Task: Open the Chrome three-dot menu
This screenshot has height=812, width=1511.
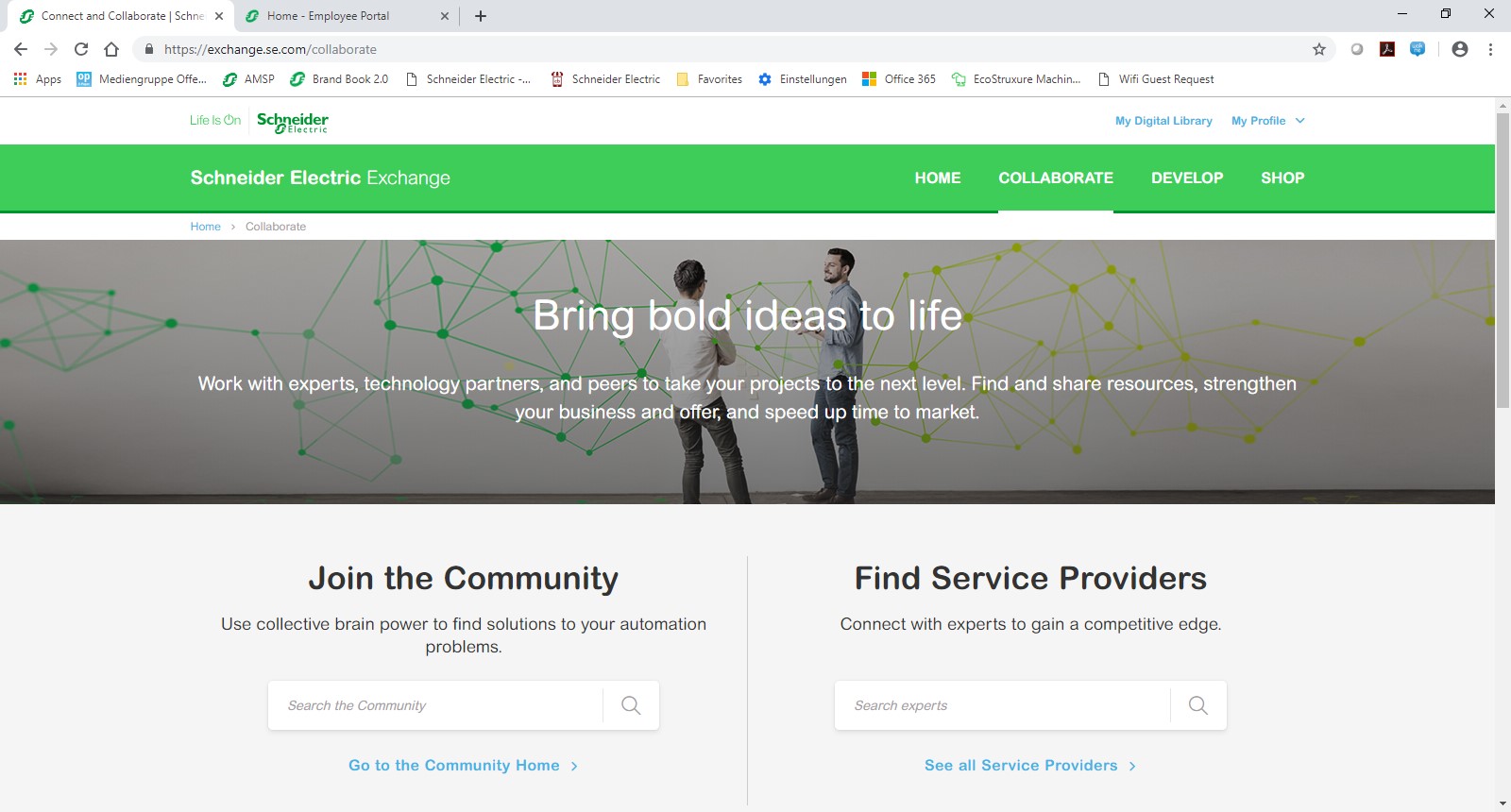Action: coord(1490,49)
